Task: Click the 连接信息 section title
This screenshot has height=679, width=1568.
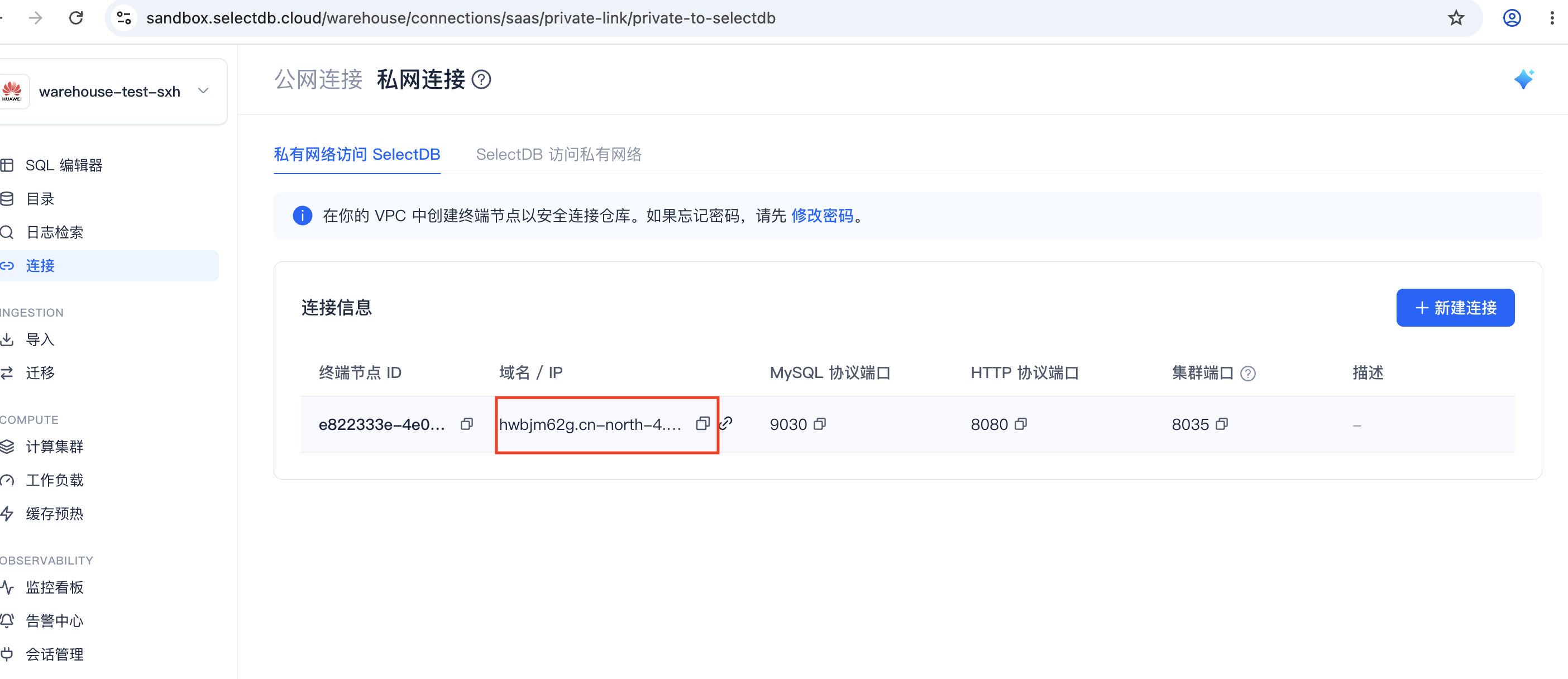Action: point(336,308)
